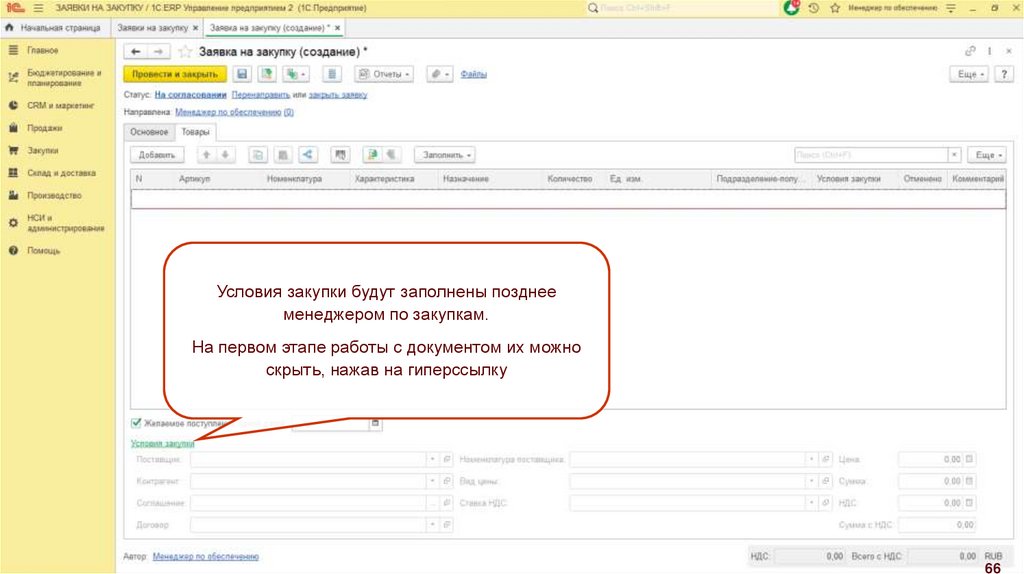Toggle the 'Желаемое поступление' checkbox
This screenshot has width=1024, height=574.
tap(136, 424)
